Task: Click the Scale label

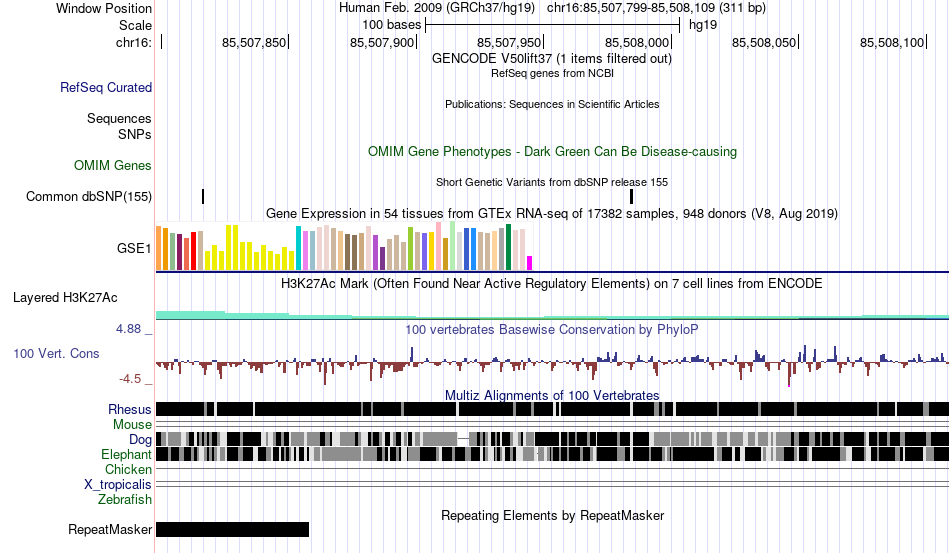Action: pyautogui.click(x=135, y=25)
